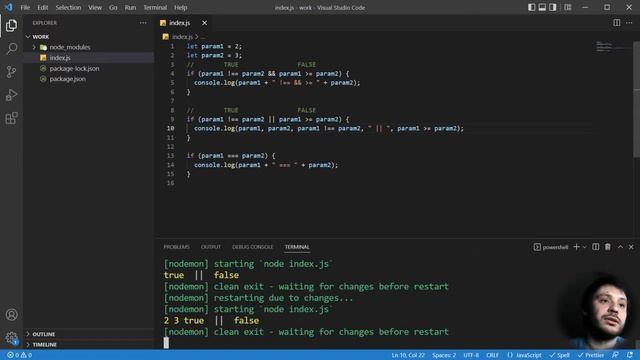Click the VS Code logo icon

pyautogui.click(x=9, y=7)
